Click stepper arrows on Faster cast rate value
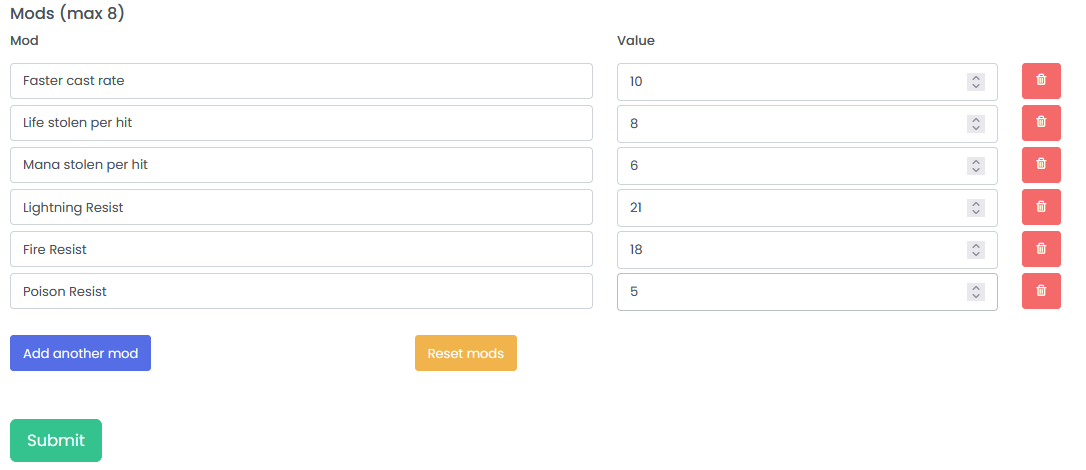 [x=976, y=82]
